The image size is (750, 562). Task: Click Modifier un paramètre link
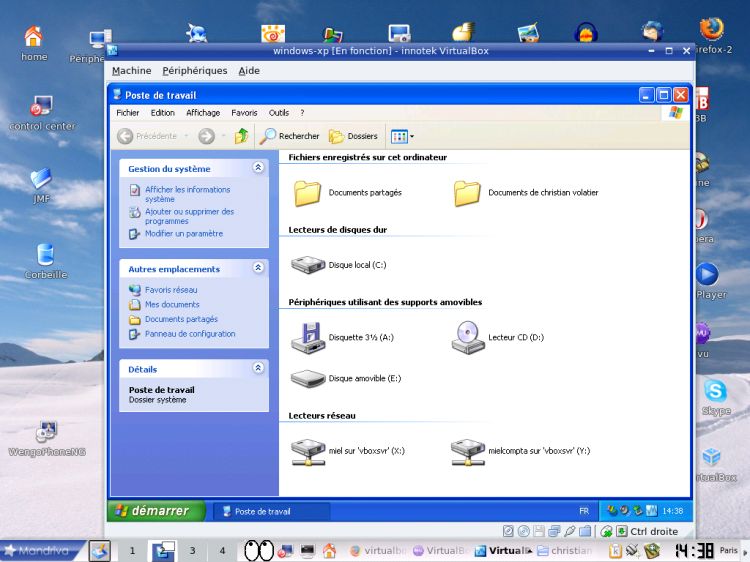point(184,234)
